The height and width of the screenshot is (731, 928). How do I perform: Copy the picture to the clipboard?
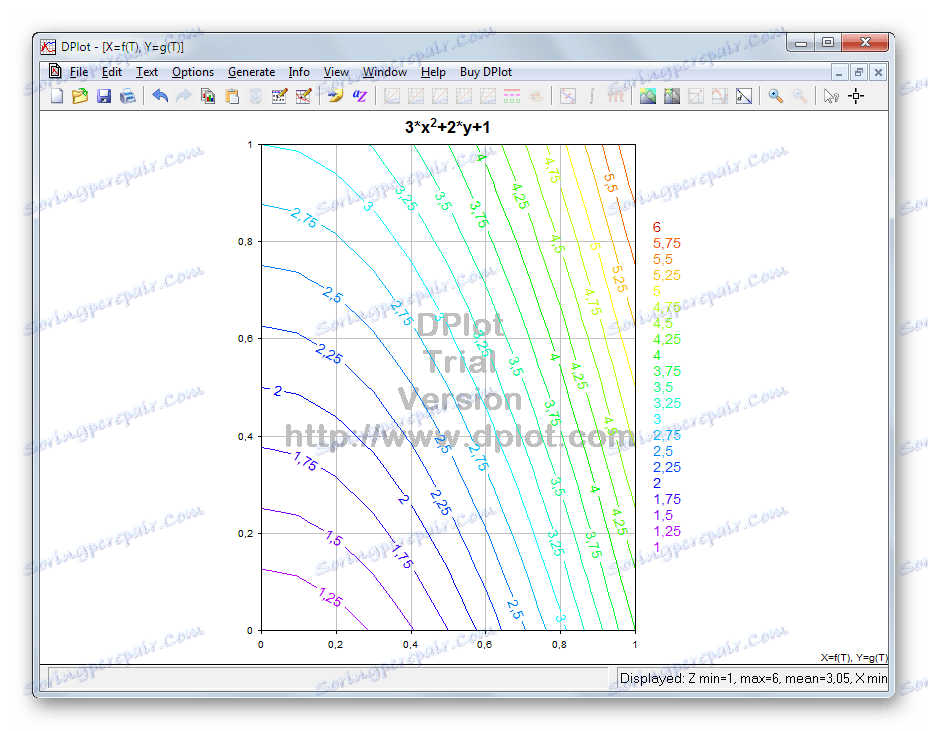tap(208, 96)
